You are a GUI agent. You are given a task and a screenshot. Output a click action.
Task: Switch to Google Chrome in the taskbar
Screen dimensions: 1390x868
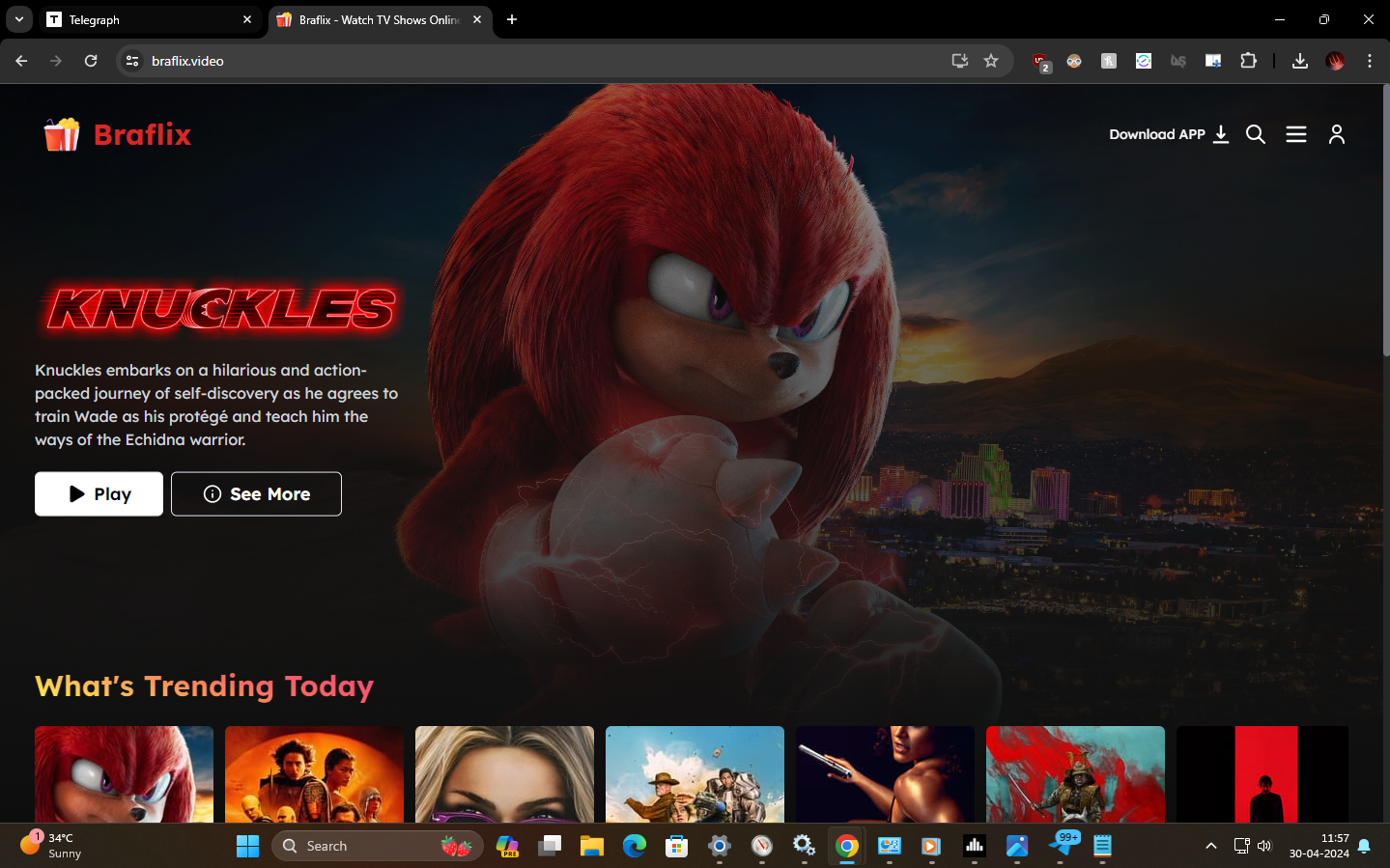point(847,846)
